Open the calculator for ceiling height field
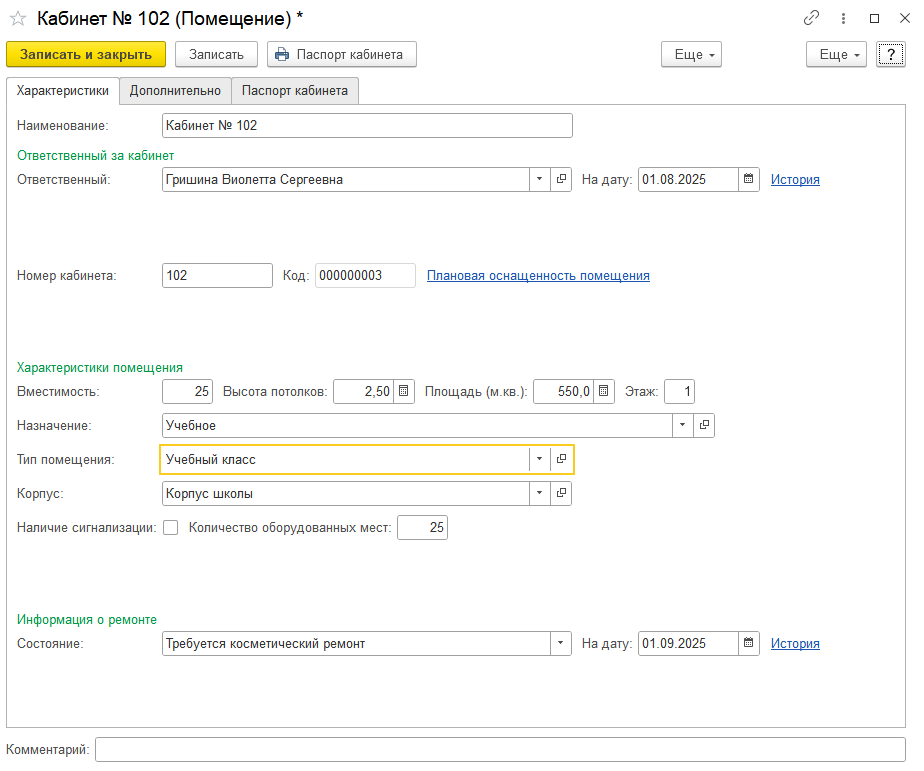Image resolution: width=924 pixels, height=771 pixels. (403, 392)
